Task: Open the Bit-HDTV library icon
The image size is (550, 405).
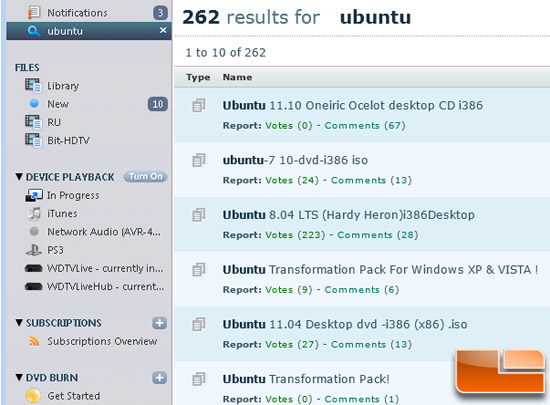Action: click(34, 140)
